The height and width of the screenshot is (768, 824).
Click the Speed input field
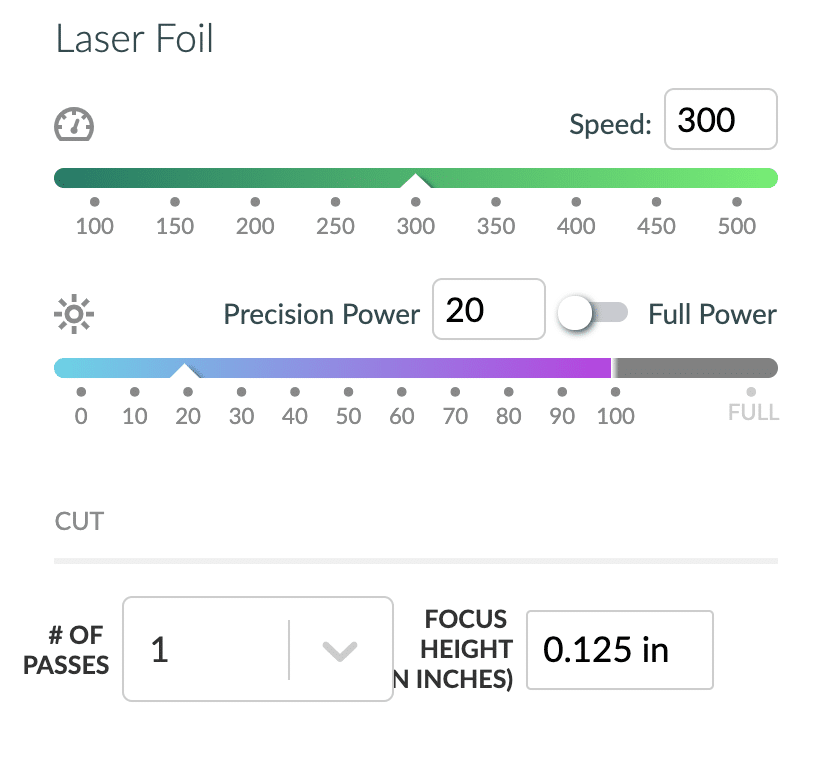coord(720,119)
